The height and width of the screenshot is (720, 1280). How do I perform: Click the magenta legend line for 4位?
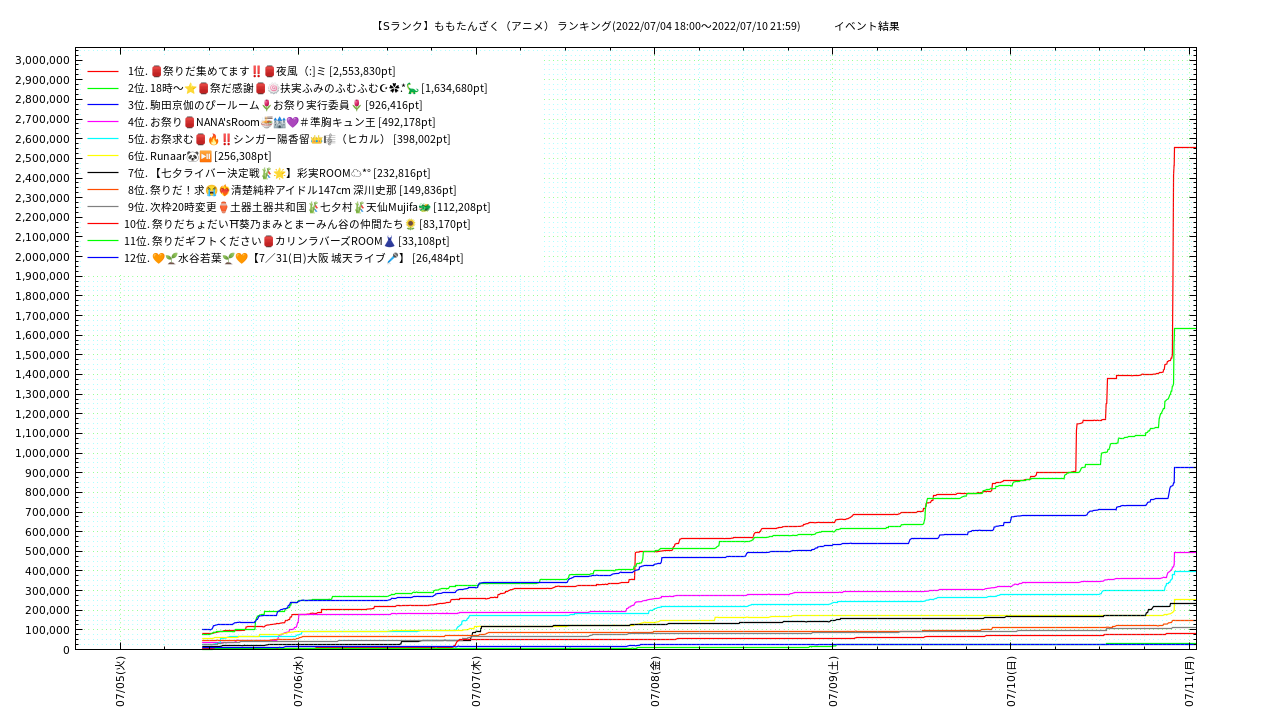point(103,122)
